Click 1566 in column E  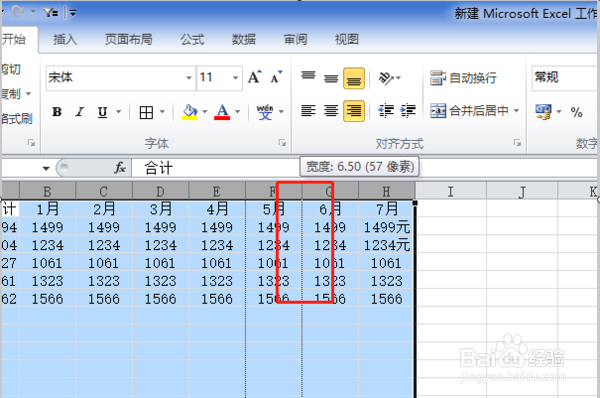[x=217, y=299]
